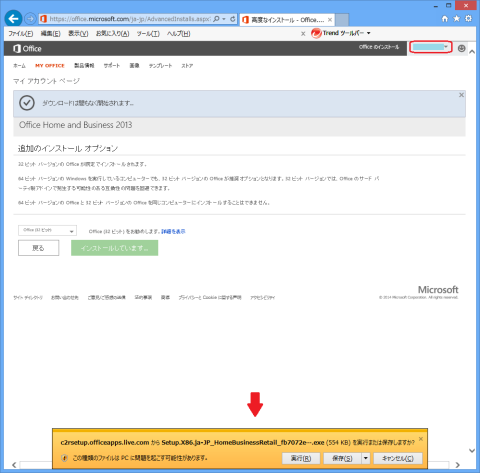Image resolution: width=480 pixels, height=473 pixels.
Task: Dismiss the download starting notification banner
Action: [x=461, y=95]
